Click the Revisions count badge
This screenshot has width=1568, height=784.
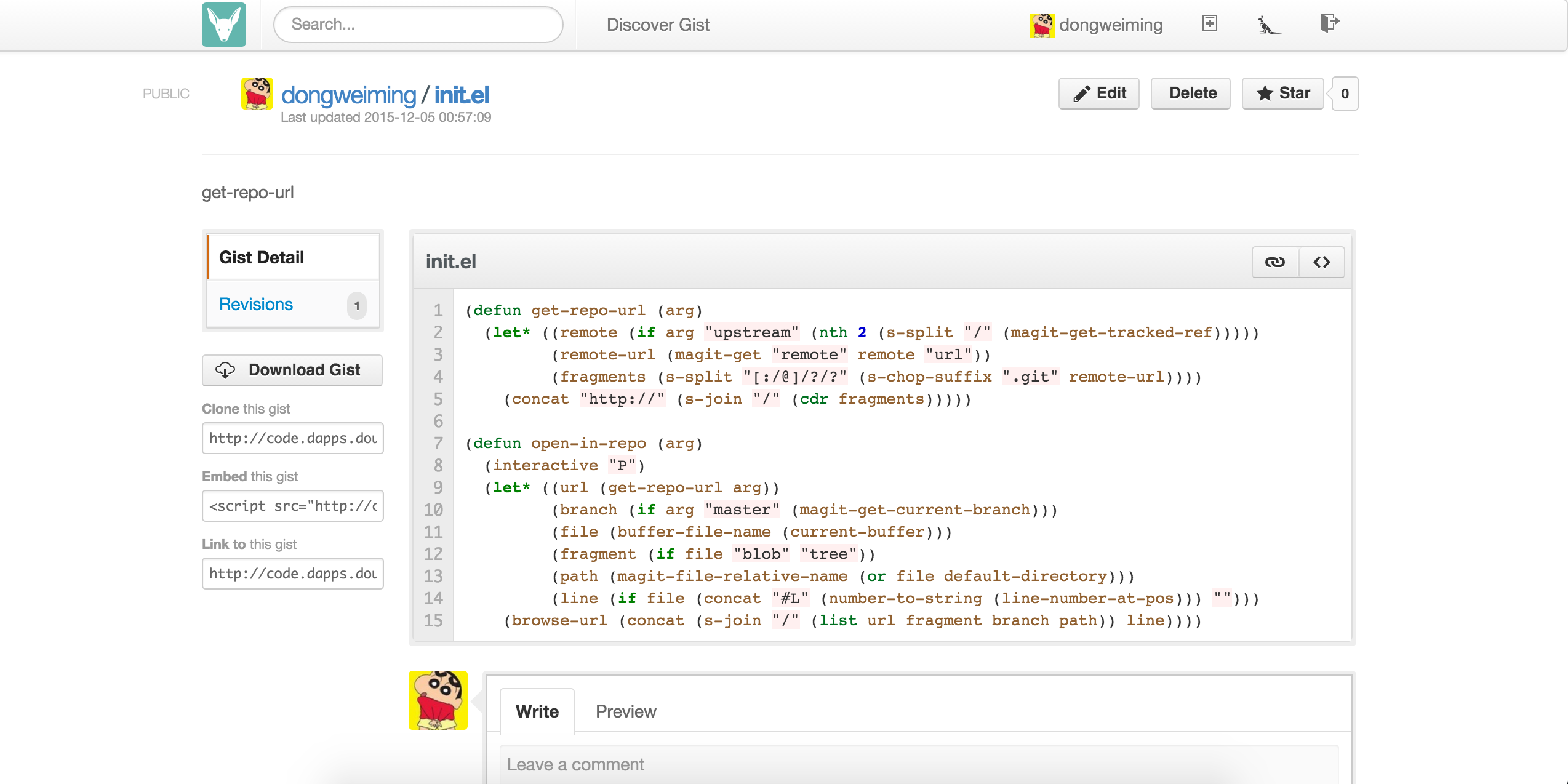pos(357,306)
